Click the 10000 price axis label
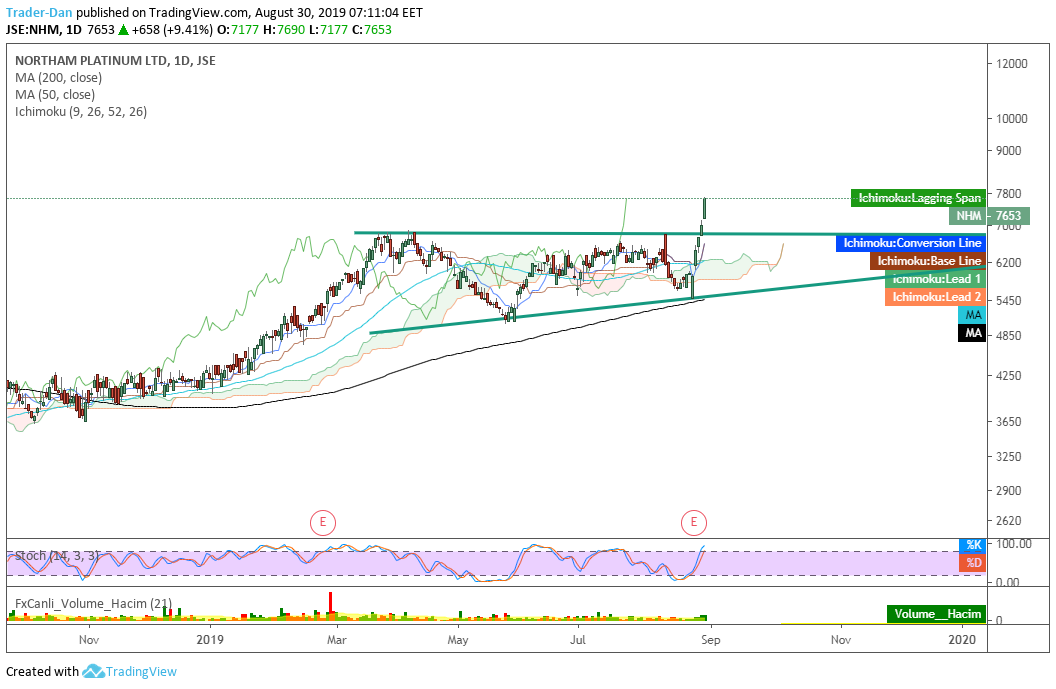This screenshot has height=689, width=1056. tap(1012, 119)
